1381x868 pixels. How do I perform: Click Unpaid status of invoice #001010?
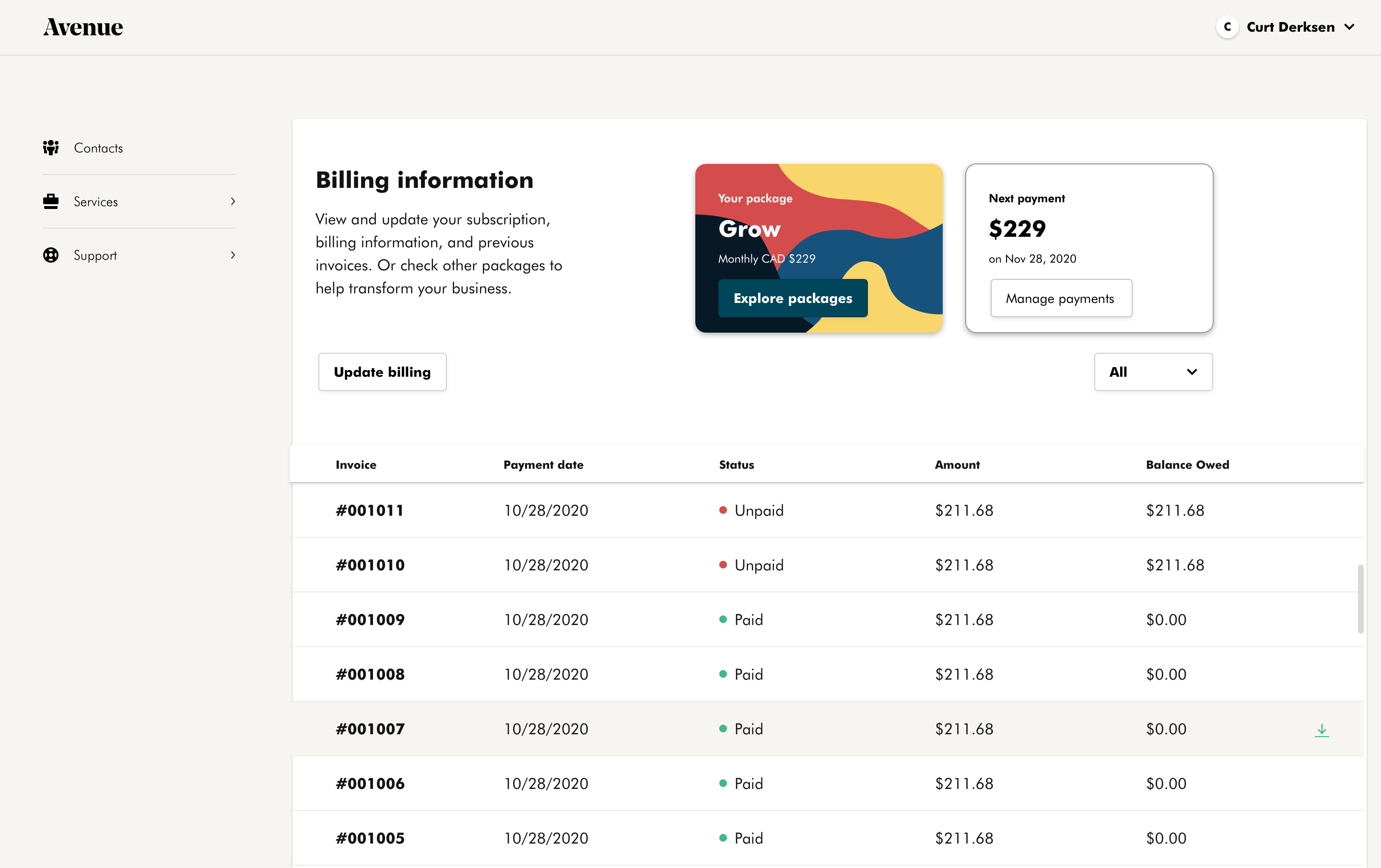pyautogui.click(x=752, y=565)
